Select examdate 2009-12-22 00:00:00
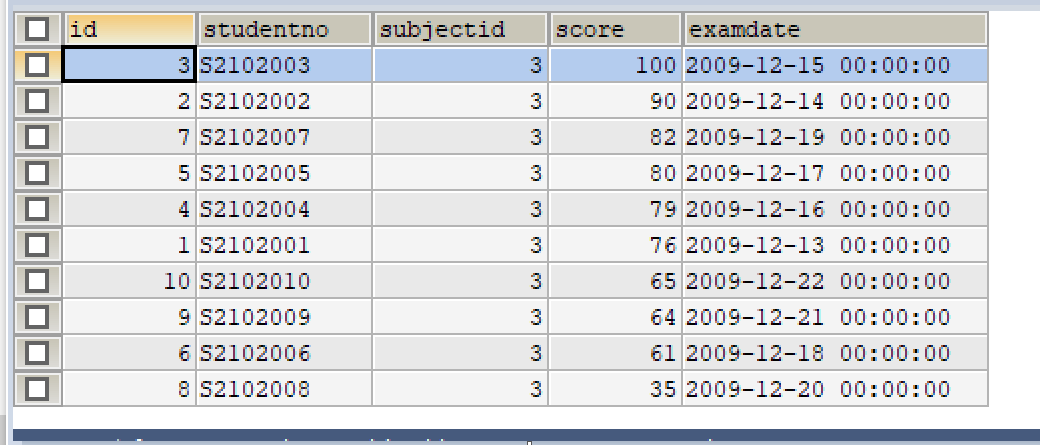Screen dimensions: 1040x445 [x=836, y=281]
